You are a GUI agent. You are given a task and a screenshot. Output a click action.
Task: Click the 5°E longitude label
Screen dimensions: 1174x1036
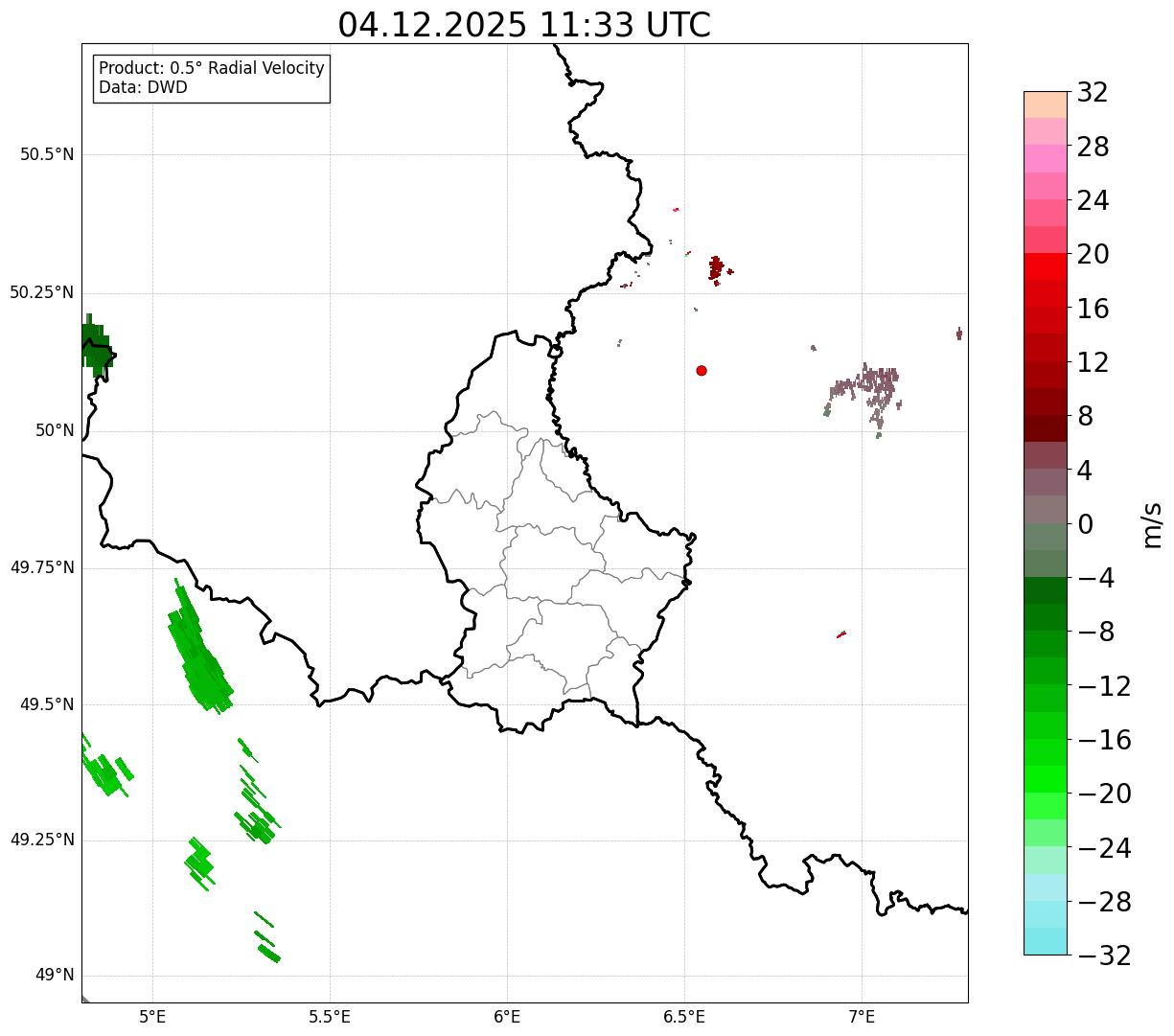pyautogui.click(x=152, y=1016)
